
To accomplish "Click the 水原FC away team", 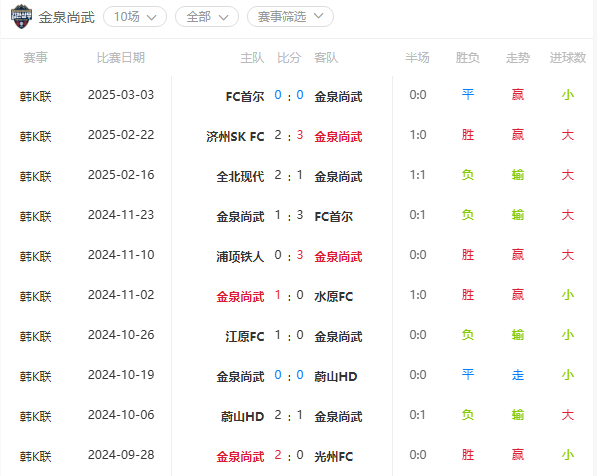I will click(x=334, y=296).
